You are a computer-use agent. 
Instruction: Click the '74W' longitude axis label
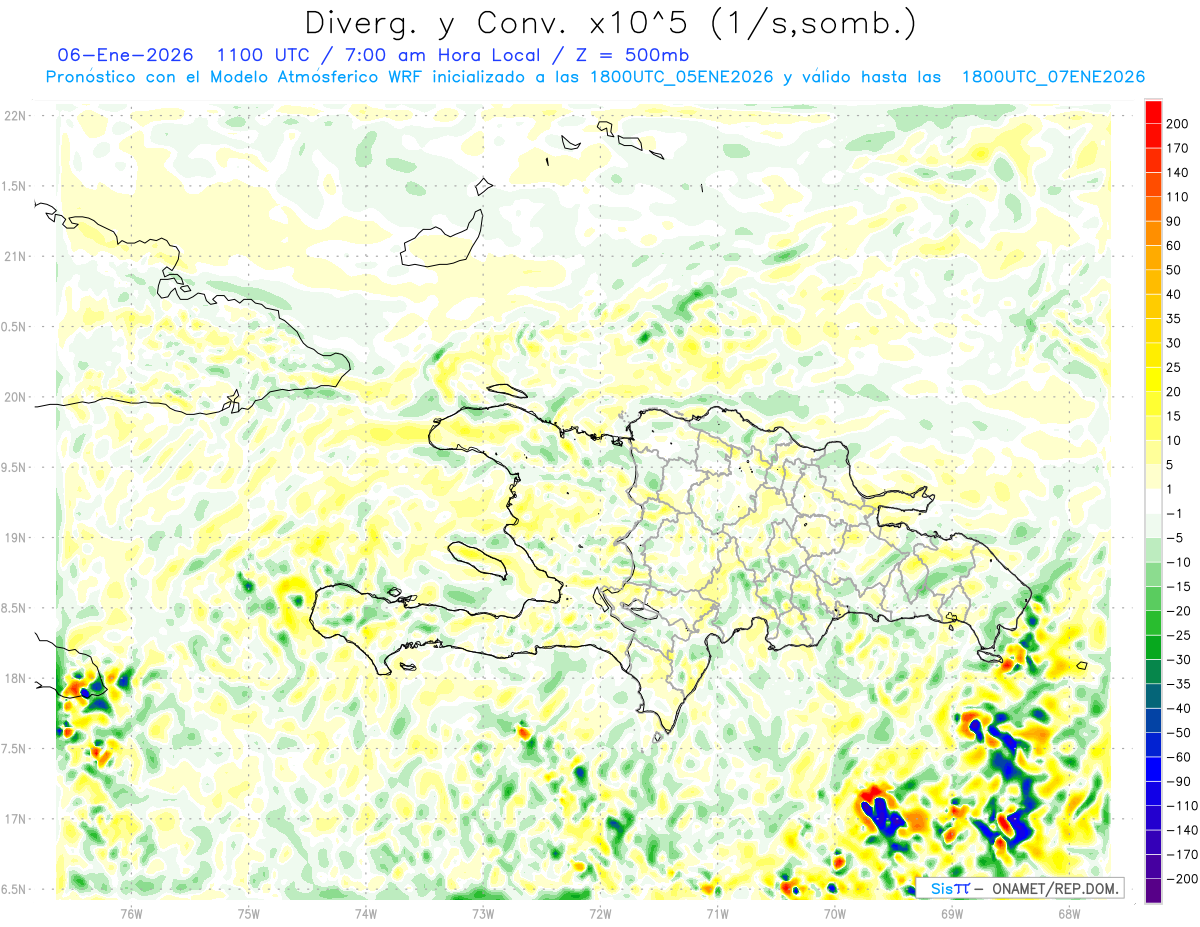[366, 913]
